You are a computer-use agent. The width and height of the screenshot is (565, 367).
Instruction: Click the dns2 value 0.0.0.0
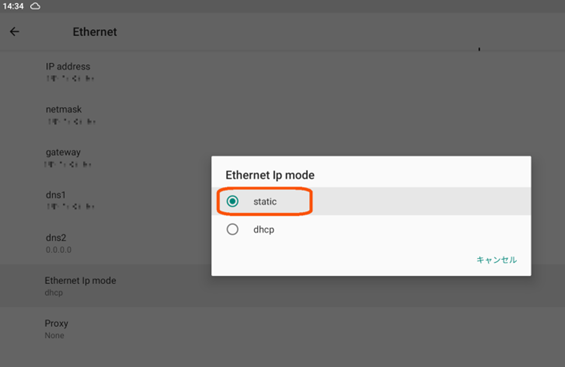tap(58, 250)
